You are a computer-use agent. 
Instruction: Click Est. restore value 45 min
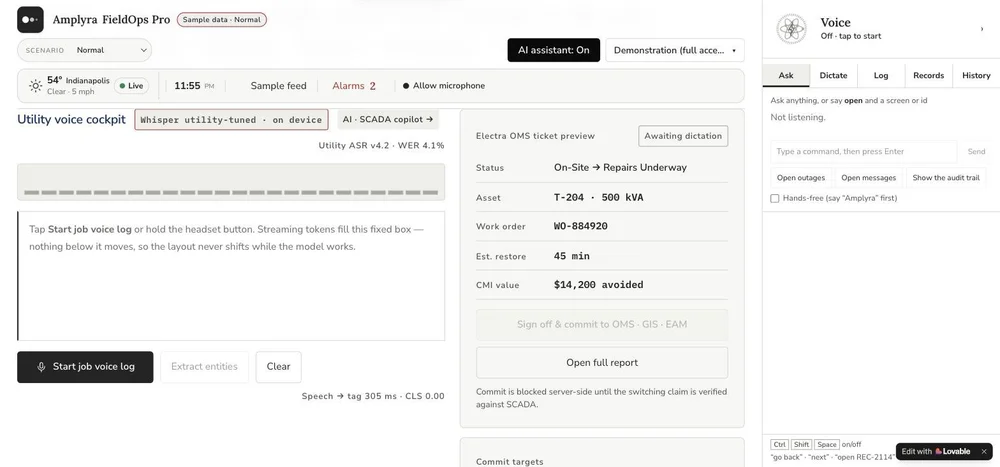571,256
